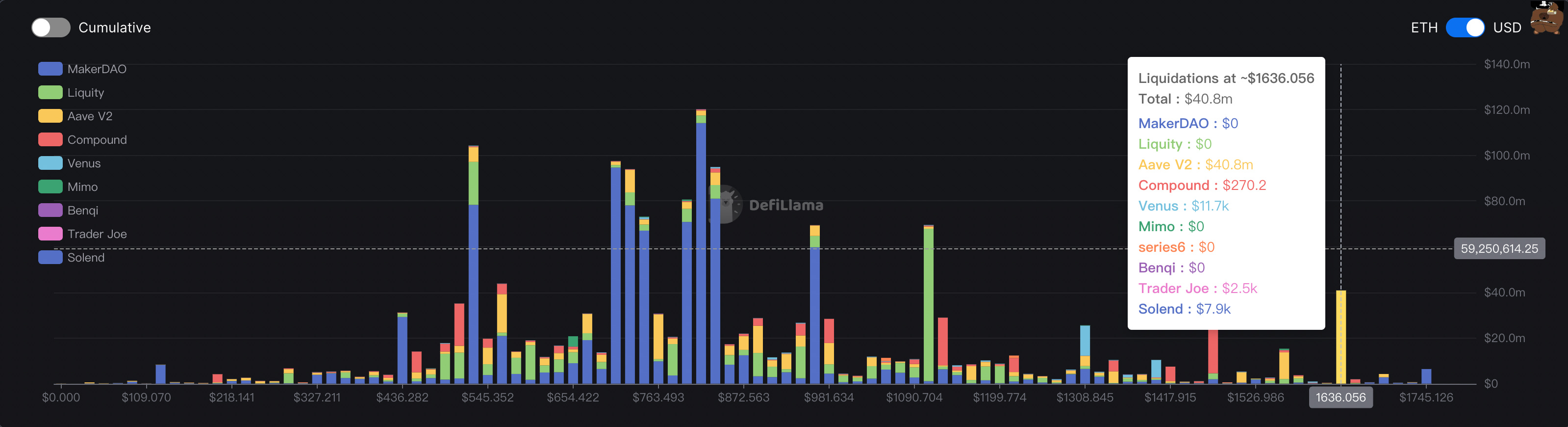Click the Aave V2 legend color swatch

pos(50,116)
